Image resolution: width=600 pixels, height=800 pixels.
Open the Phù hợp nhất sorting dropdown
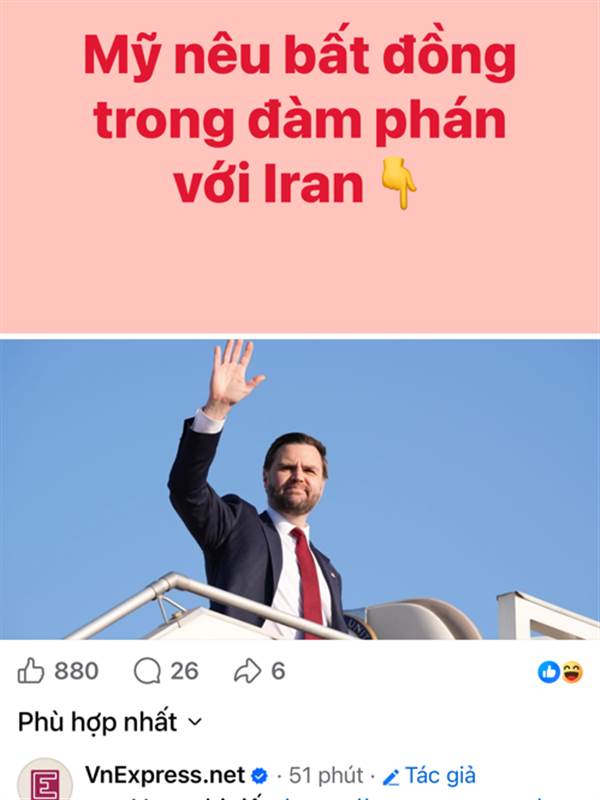click(110, 722)
